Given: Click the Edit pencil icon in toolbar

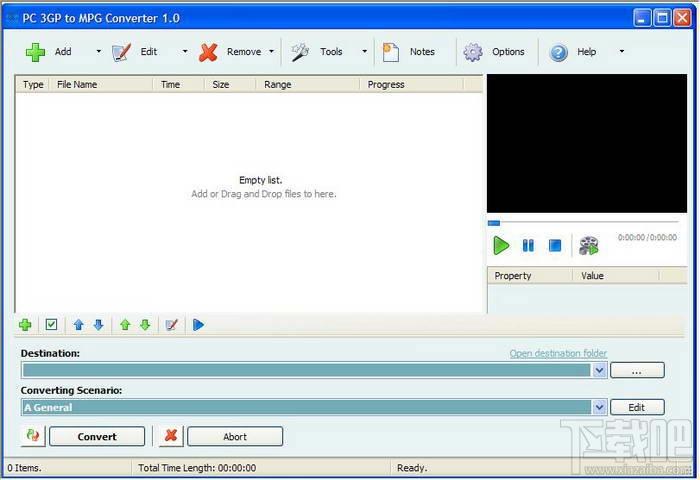Looking at the screenshot, I should [121, 52].
